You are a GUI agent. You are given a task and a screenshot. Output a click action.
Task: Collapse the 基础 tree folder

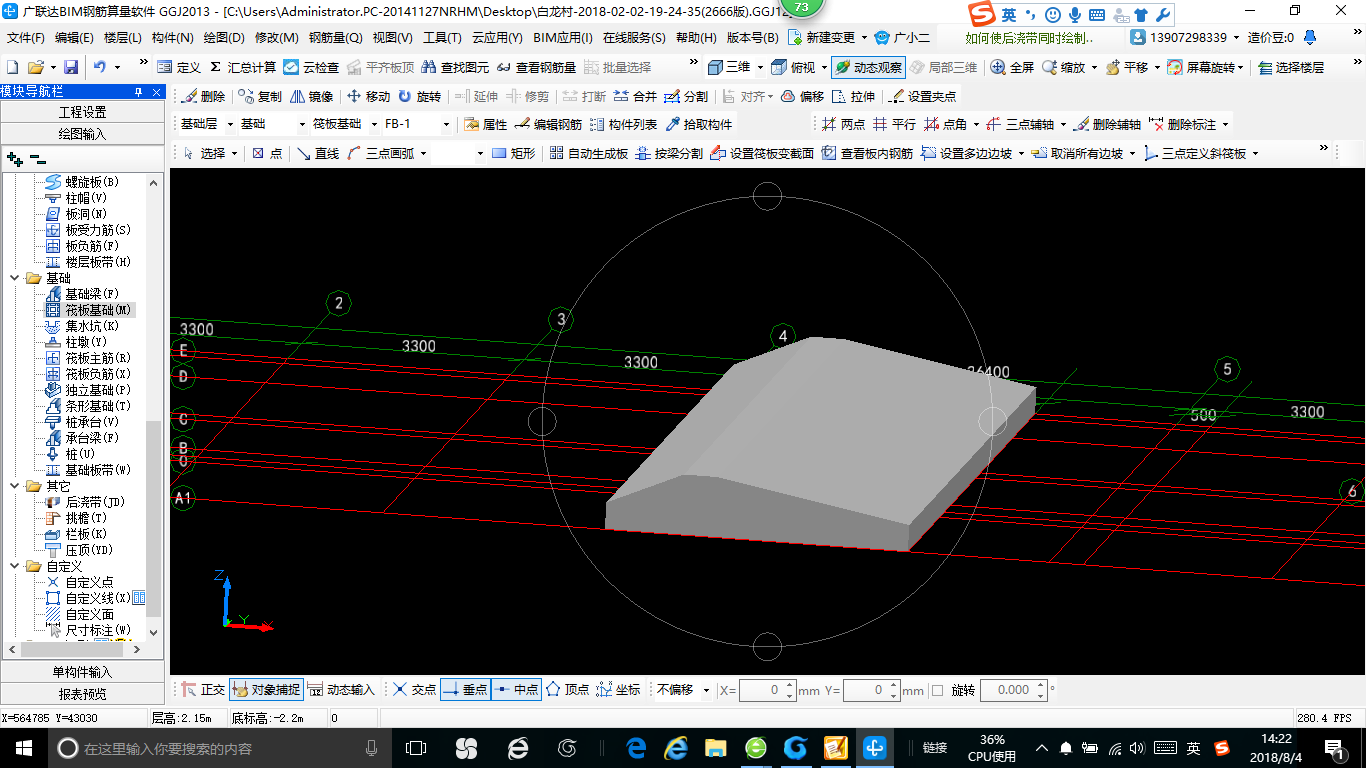(x=15, y=278)
